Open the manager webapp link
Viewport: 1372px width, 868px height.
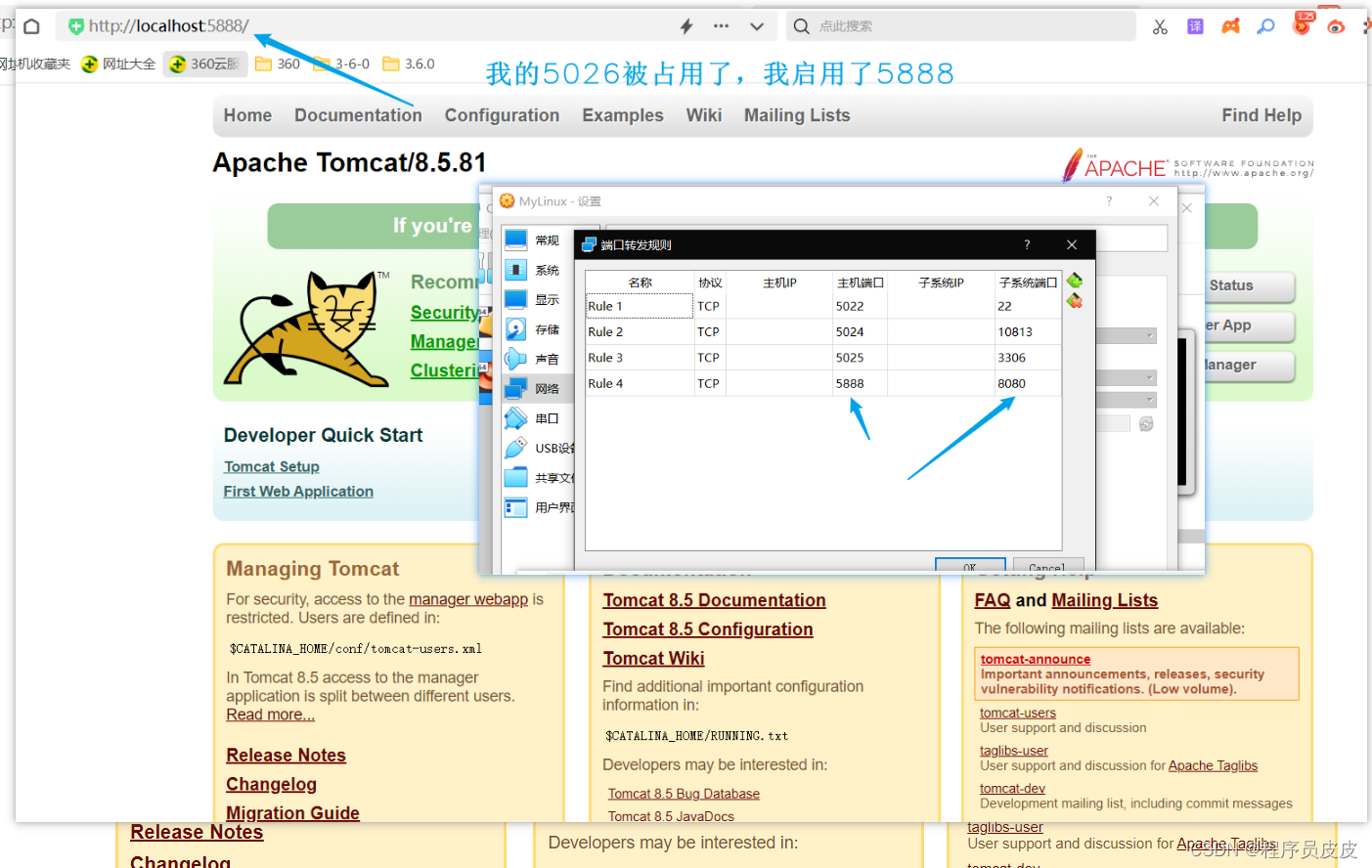pyautogui.click(x=468, y=598)
